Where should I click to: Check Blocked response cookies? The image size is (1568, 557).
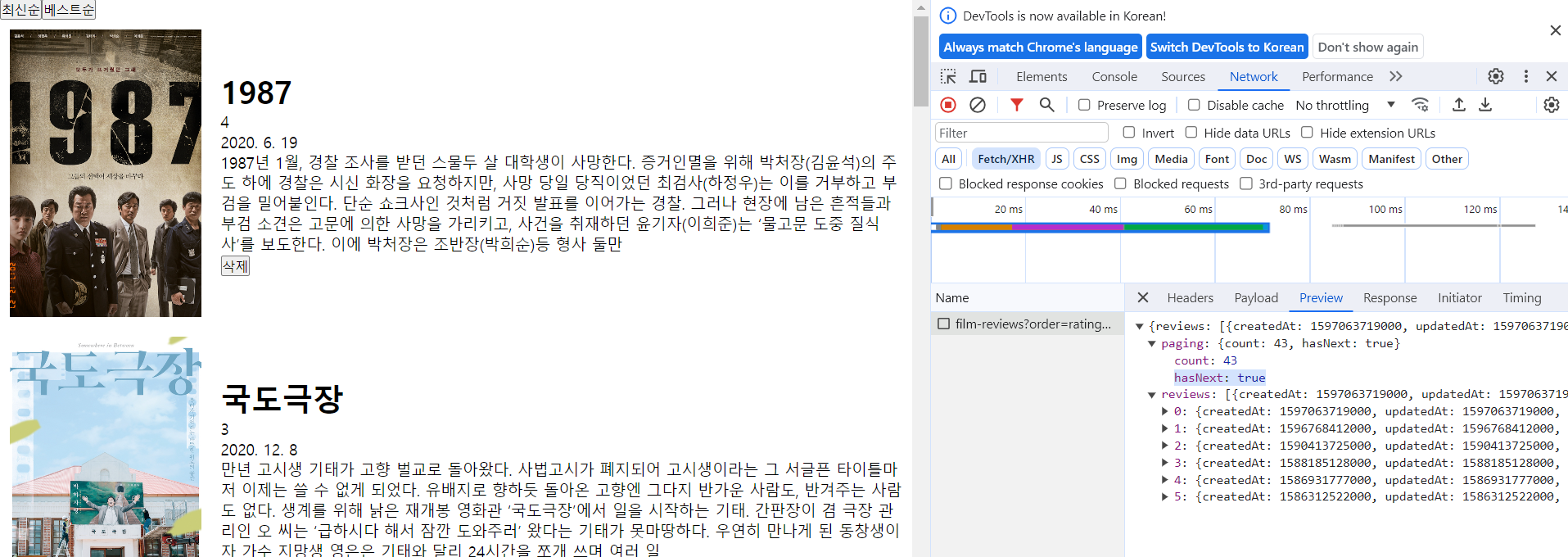(946, 183)
